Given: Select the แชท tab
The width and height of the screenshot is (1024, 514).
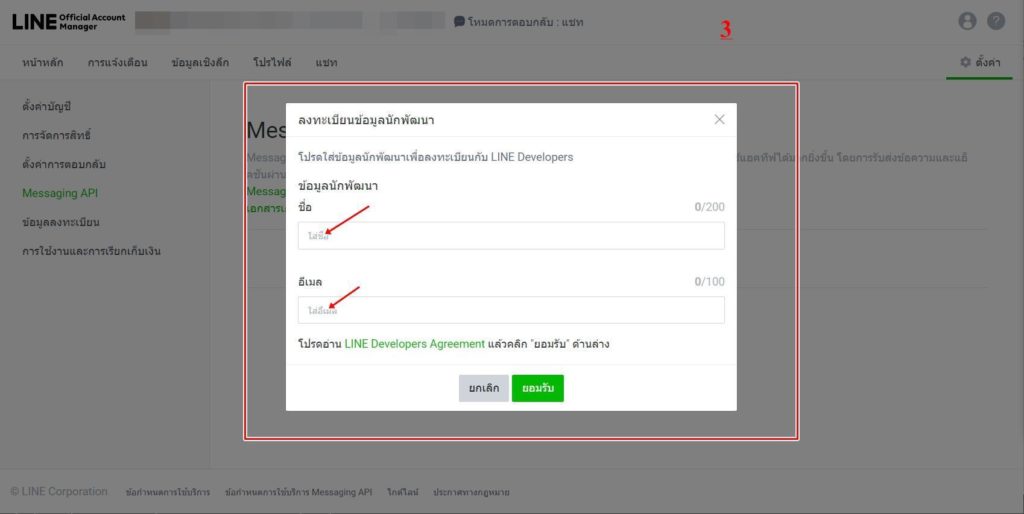Looking at the screenshot, I should 327,63.
